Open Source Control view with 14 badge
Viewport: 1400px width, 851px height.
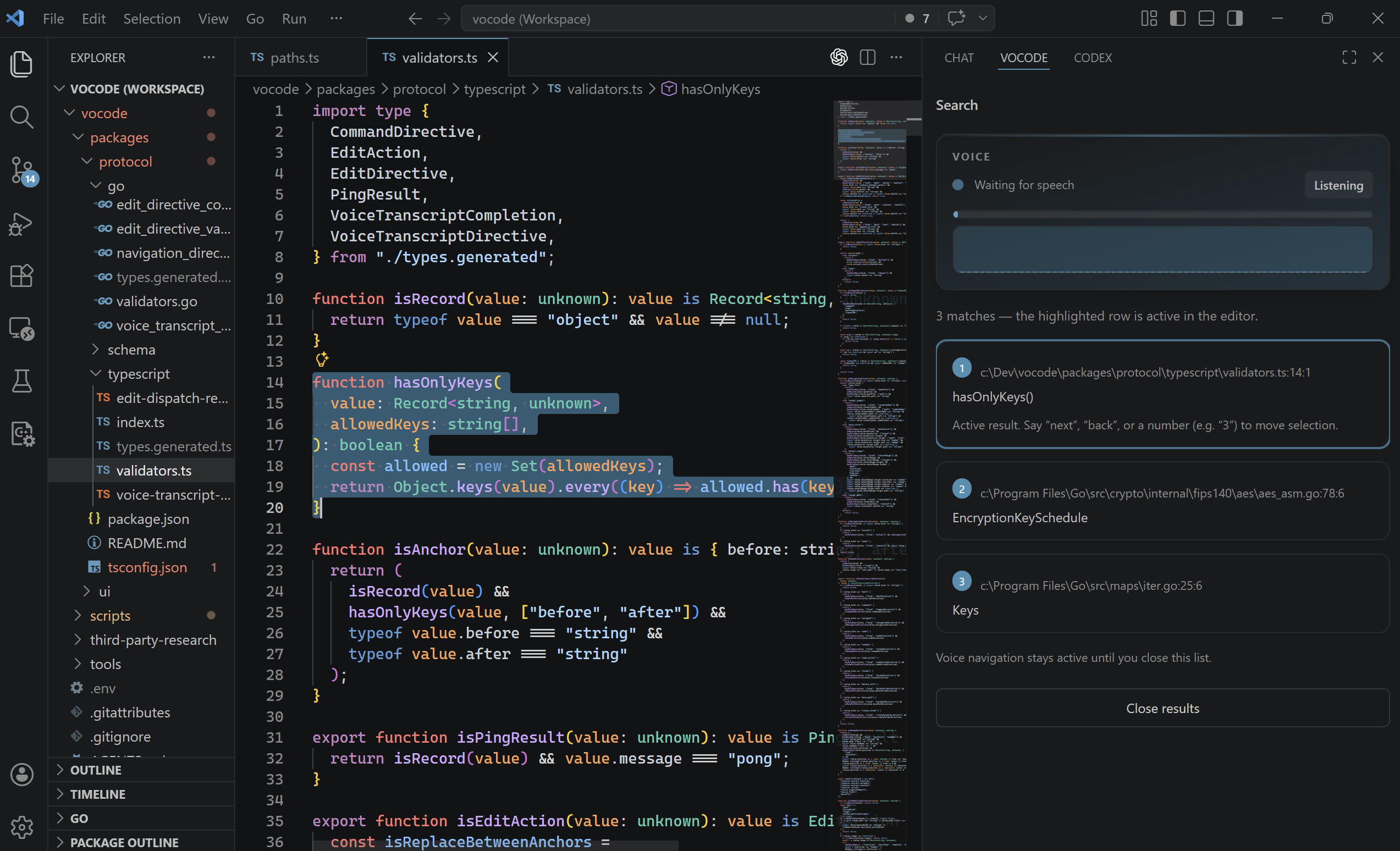click(21, 170)
